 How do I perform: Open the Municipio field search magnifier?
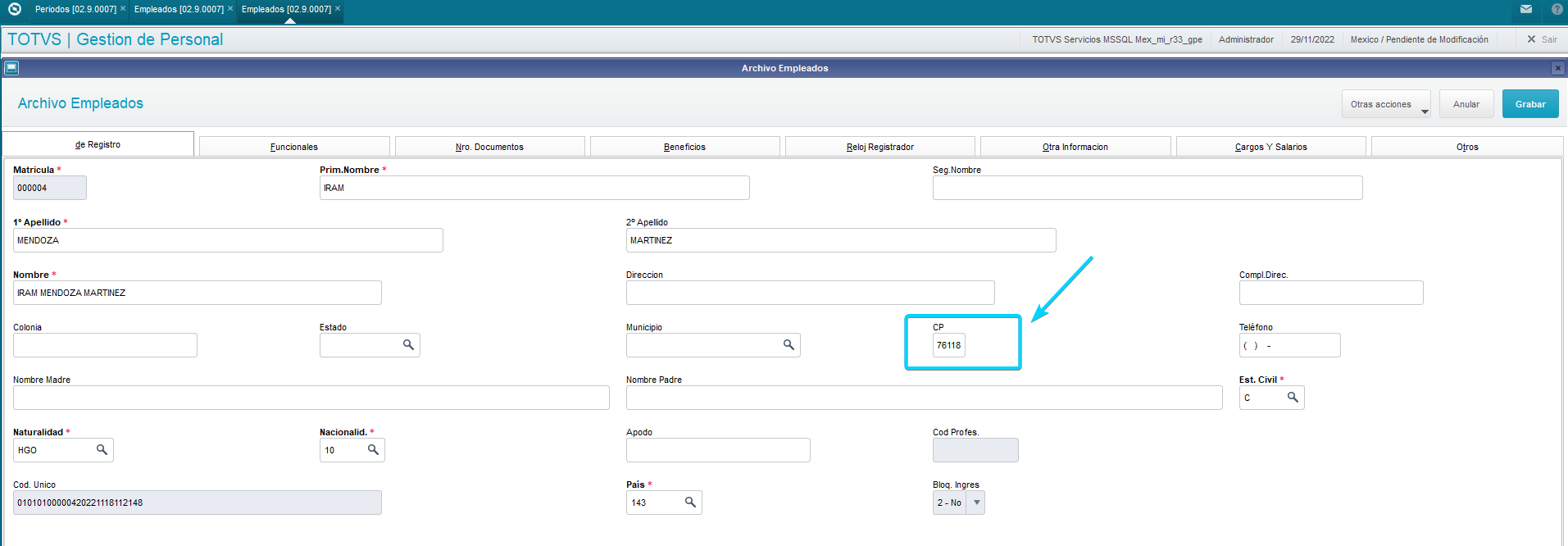click(x=789, y=345)
